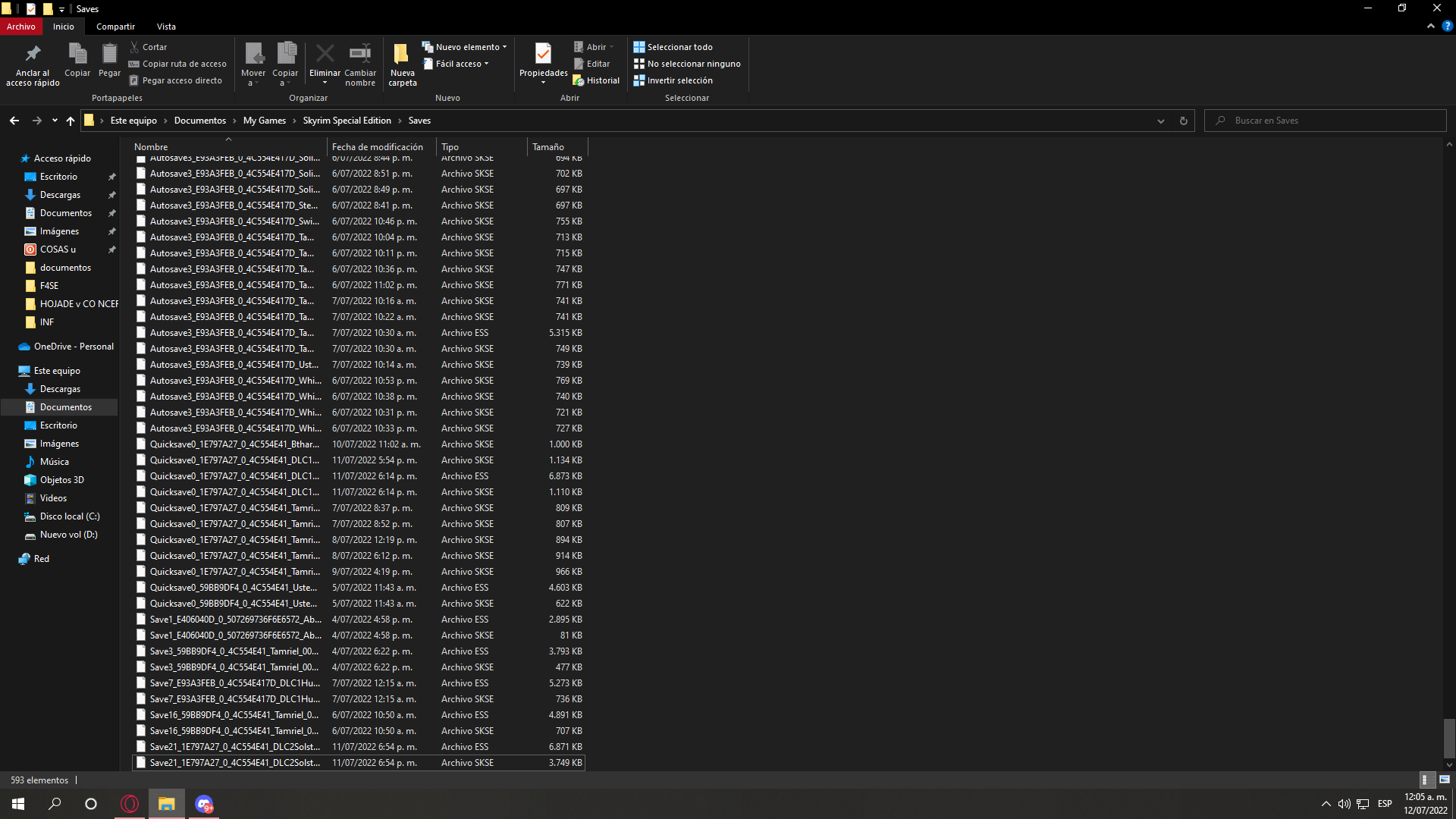Click the file list vertical scrollbar thumb
The width and height of the screenshot is (1456, 819).
point(1449,738)
